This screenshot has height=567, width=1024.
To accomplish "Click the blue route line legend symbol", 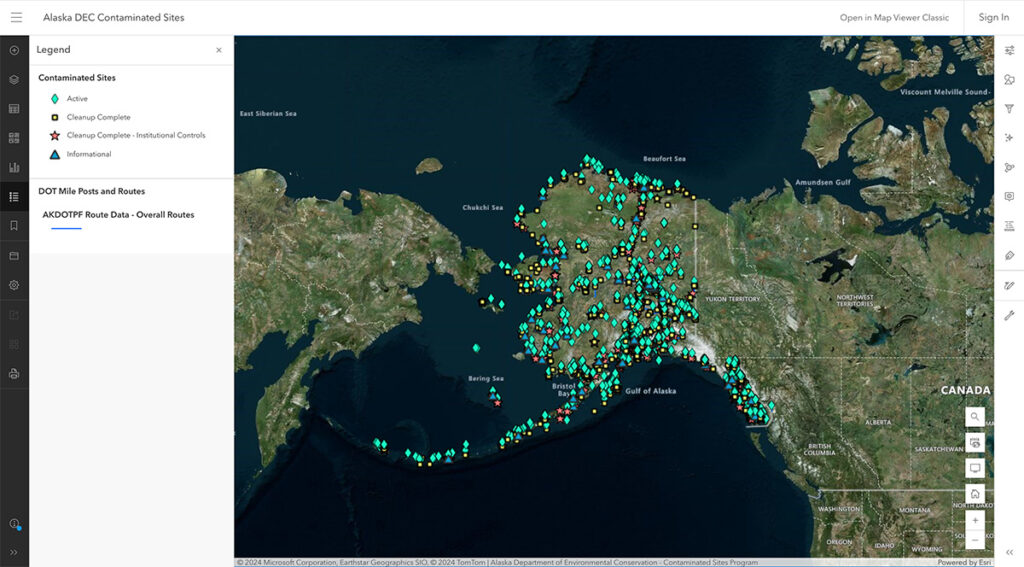I will [x=66, y=229].
